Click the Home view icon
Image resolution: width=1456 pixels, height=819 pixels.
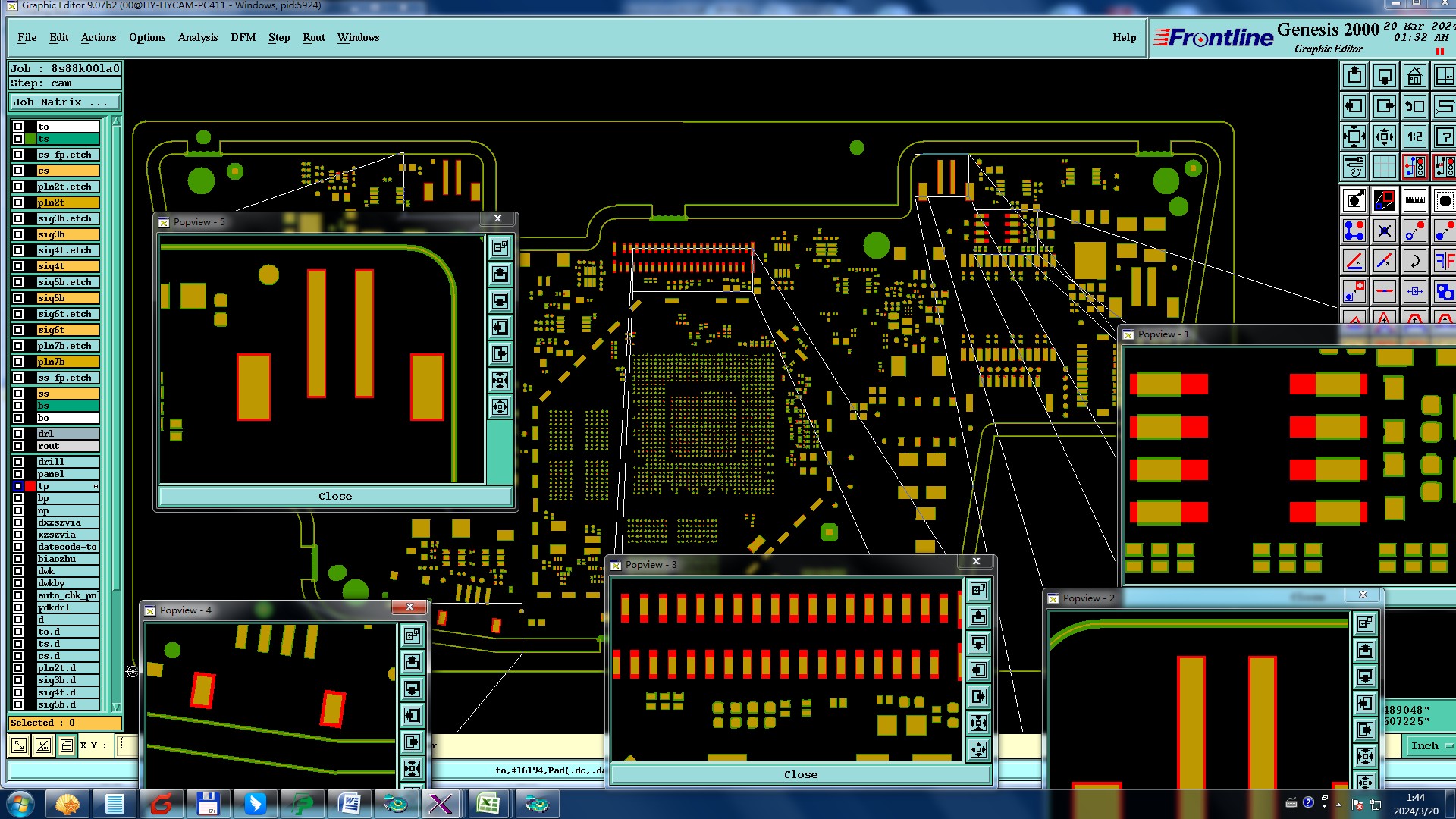pos(1415,76)
